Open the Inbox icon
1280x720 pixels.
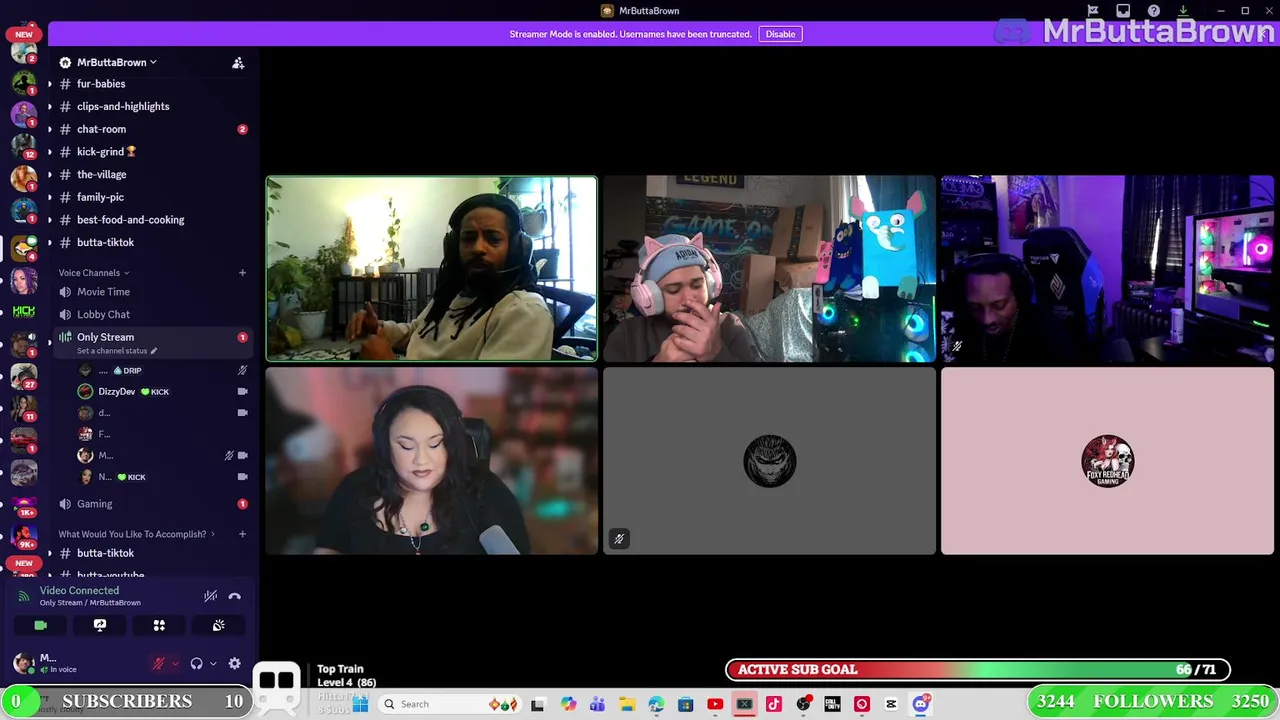(1123, 11)
